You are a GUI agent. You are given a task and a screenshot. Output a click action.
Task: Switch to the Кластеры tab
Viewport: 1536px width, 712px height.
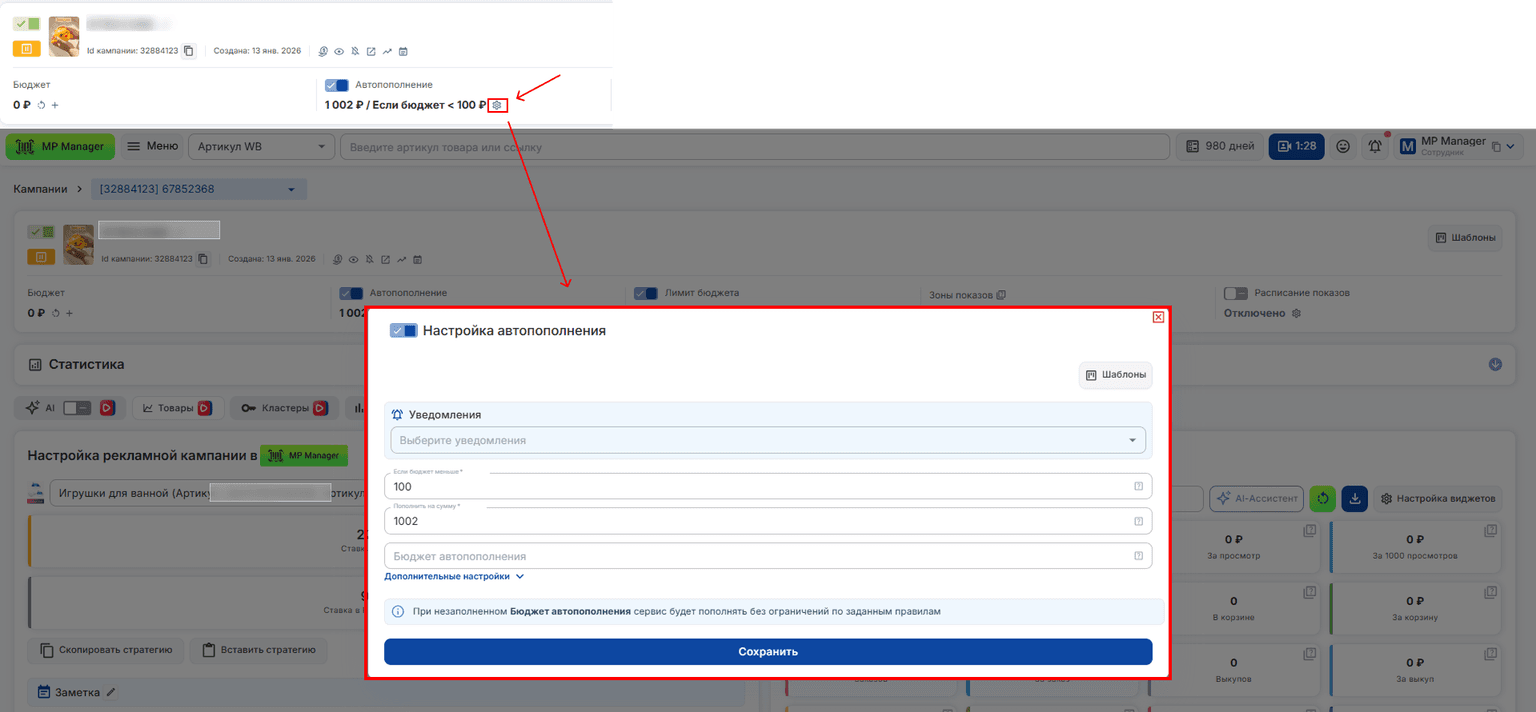click(283, 408)
